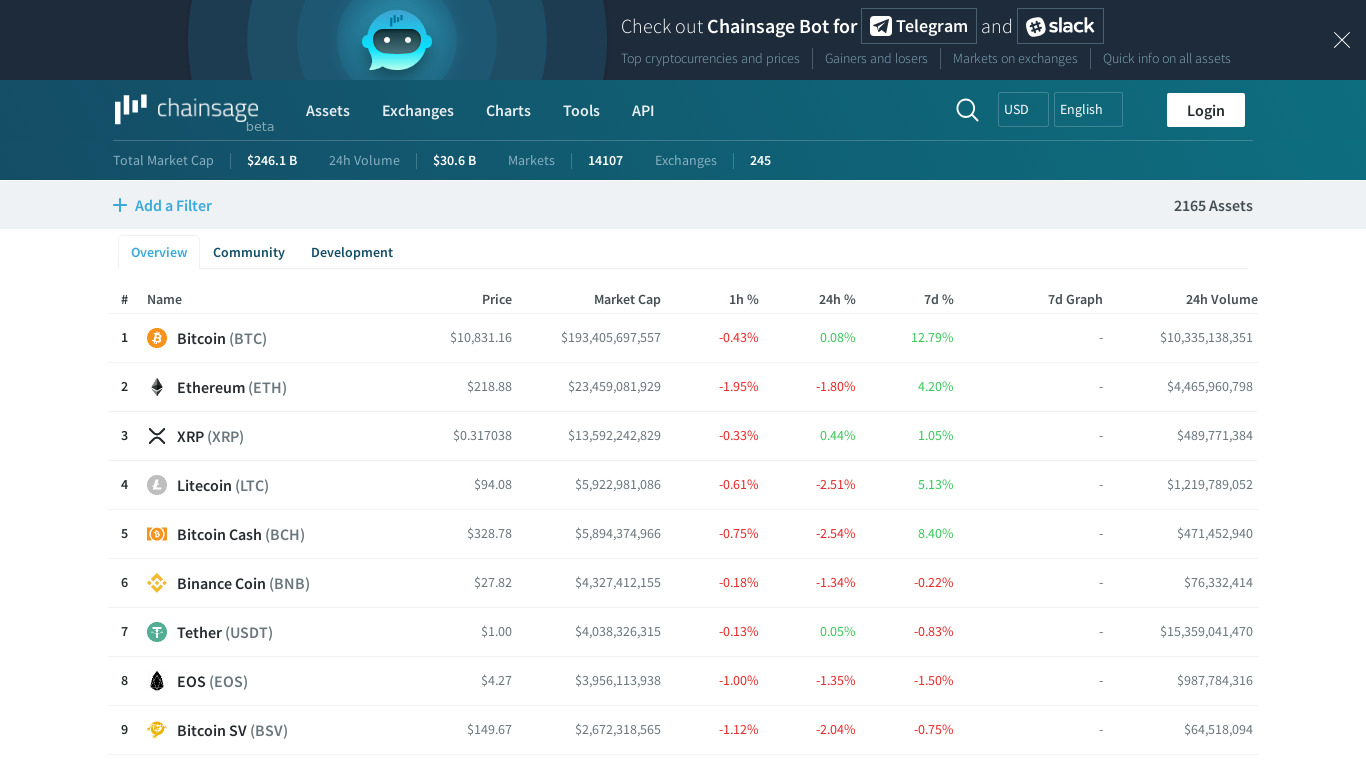This screenshot has width=1366, height=768.
Task: Select the Overview tab
Action: (159, 252)
